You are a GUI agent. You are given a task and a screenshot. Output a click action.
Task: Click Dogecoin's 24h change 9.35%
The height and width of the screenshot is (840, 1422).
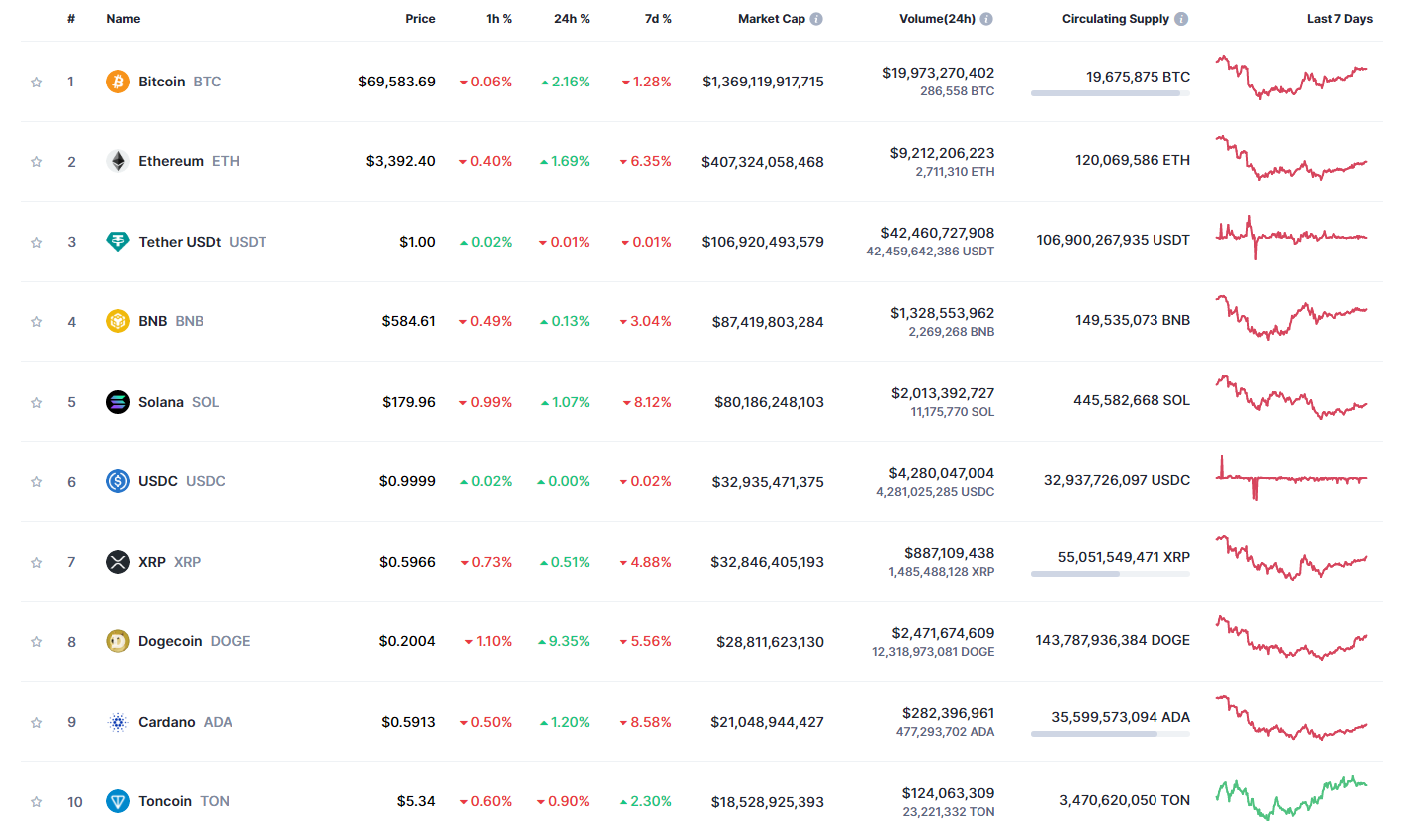[564, 641]
